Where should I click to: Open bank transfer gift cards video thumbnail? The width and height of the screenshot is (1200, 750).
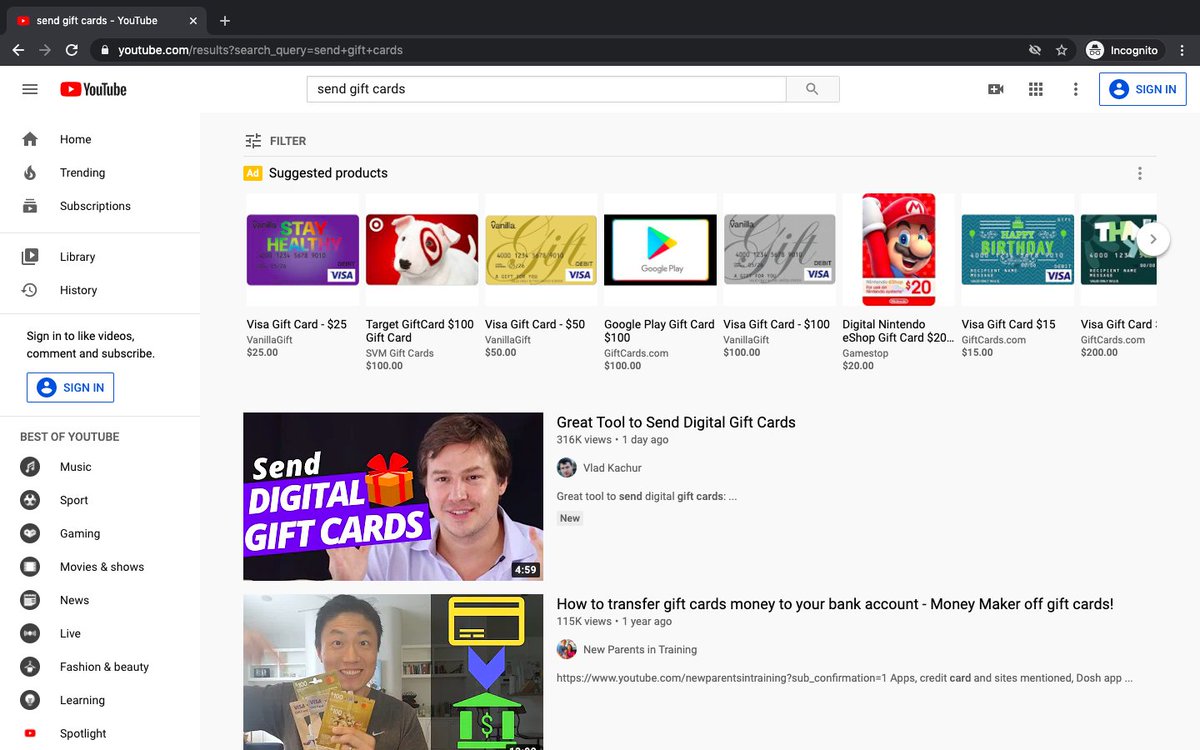(x=393, y=672)
